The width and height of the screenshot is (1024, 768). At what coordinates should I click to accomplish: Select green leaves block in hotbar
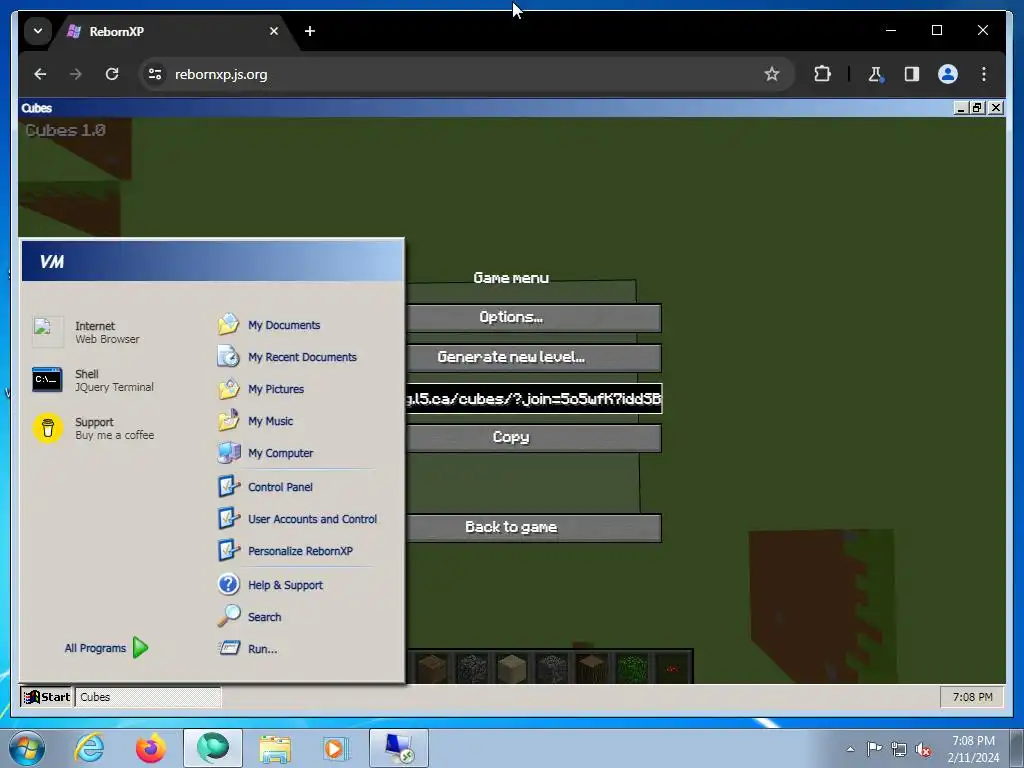coord(632,668)
